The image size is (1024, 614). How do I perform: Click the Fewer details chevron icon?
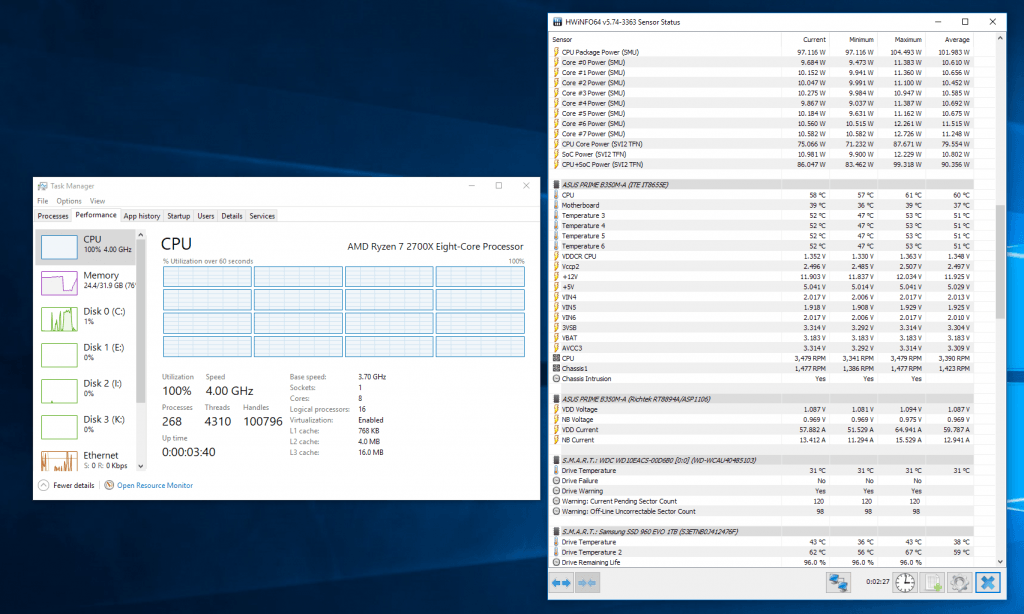coord(44,485)
